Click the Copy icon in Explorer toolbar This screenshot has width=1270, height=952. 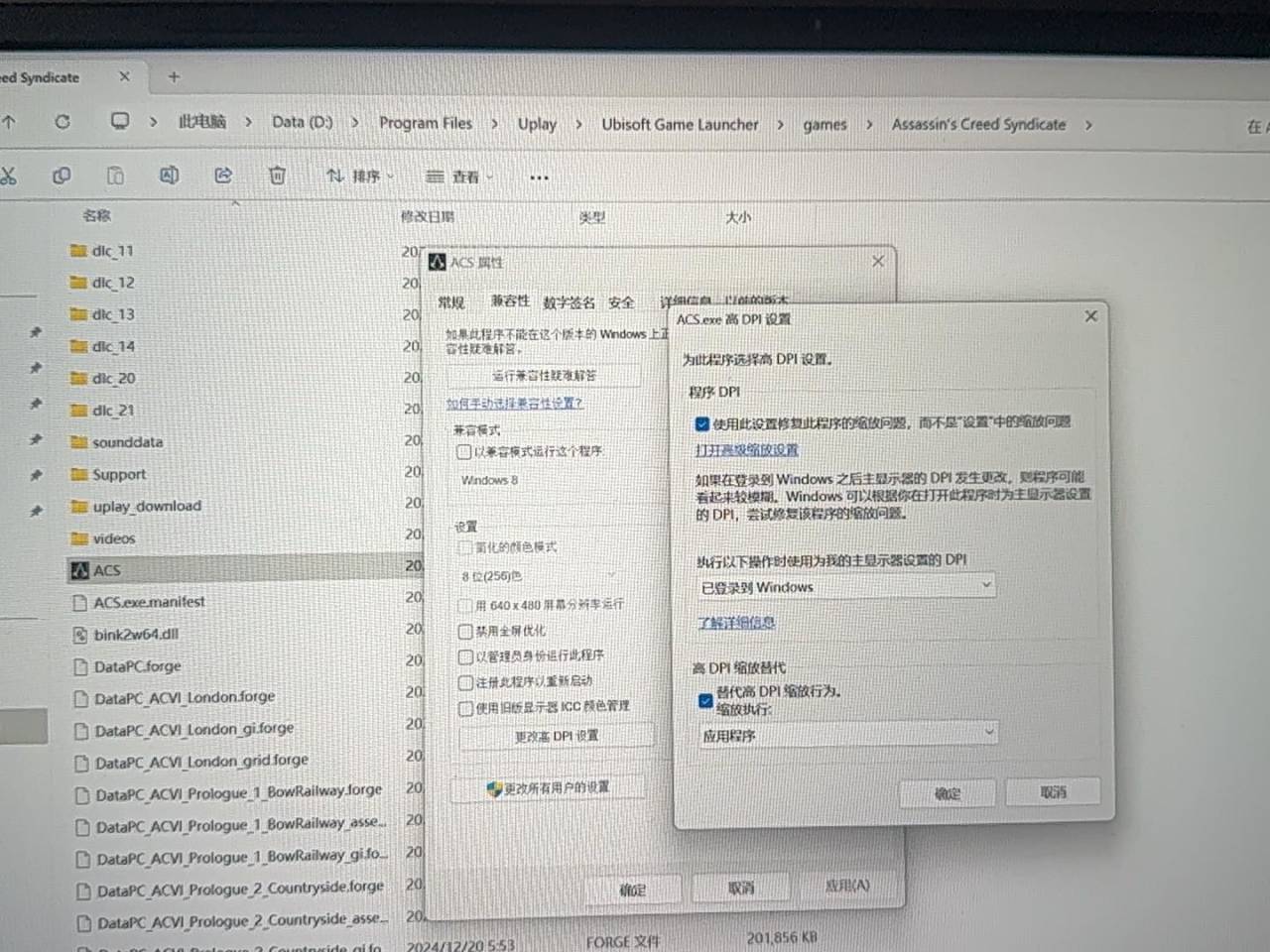62,177
